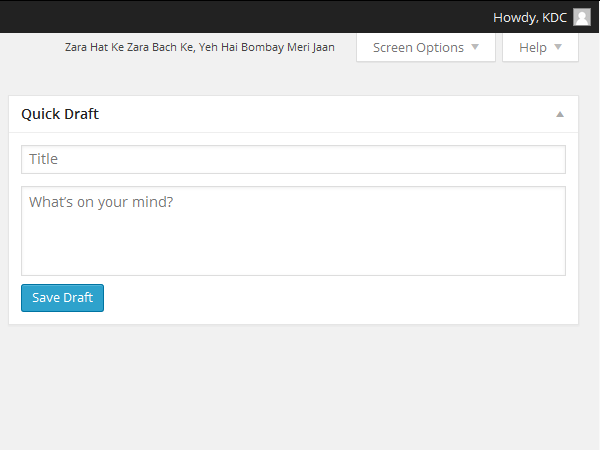
Task: Click empty middle of Quick Draft header bar
Action: click(320, 114)
